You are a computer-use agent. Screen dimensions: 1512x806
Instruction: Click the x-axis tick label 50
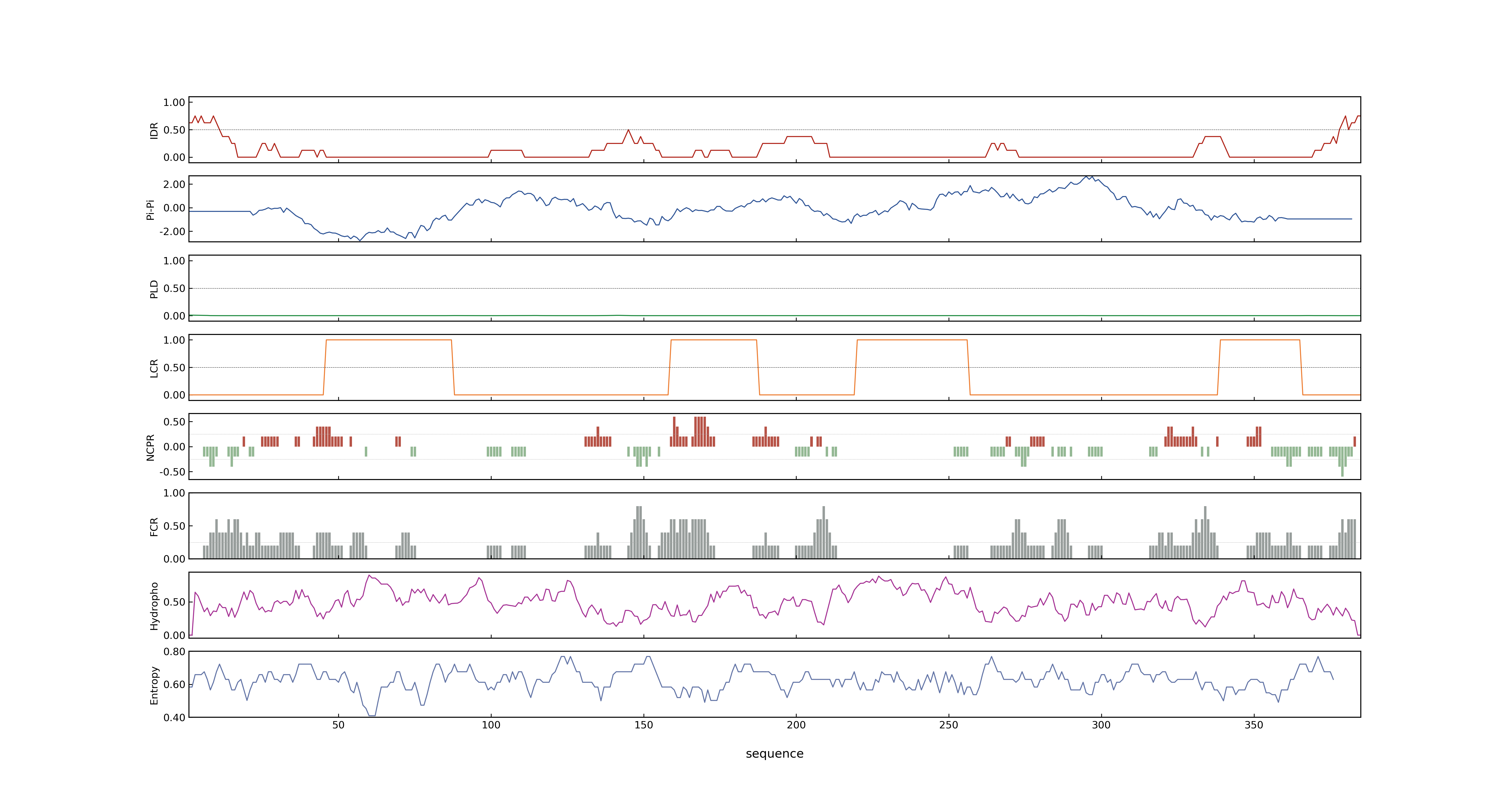point(339,725)
